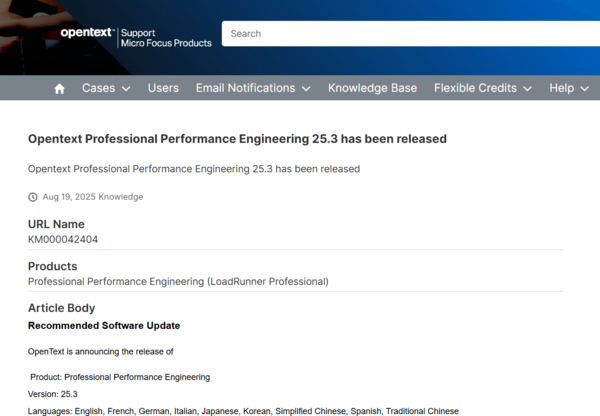Expand the Email Notifications dropdown
The height and width of the screenshot is (416, 600).
point(253,88)
